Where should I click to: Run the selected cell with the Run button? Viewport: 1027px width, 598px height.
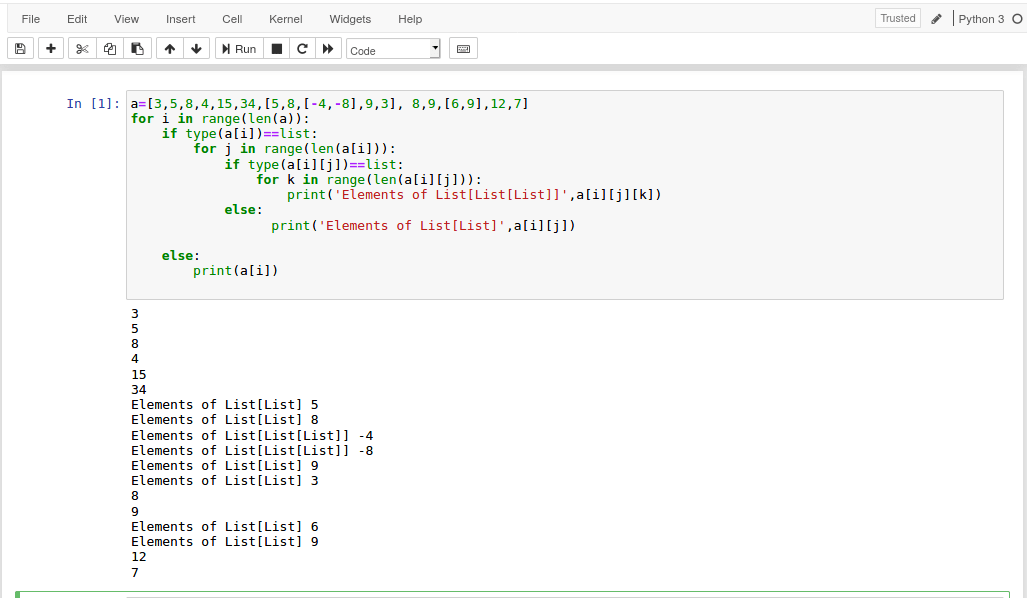point(238,47)
